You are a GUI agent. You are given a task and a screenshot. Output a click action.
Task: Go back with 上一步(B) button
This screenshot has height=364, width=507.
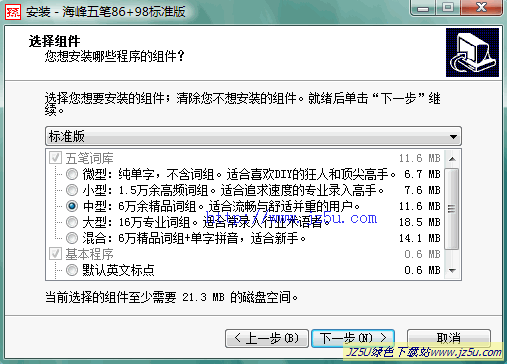point(267,338)
